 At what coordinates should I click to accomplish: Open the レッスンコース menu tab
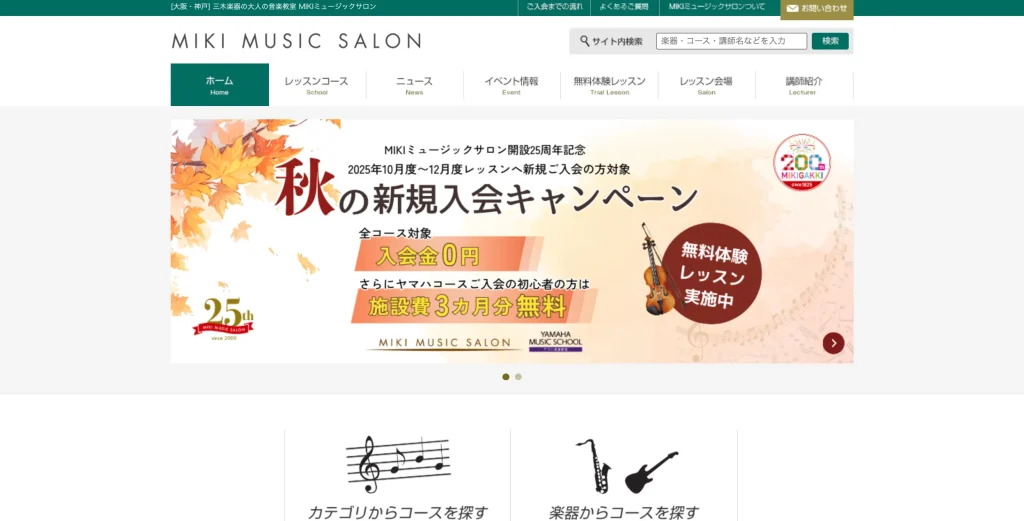coord(317,85)
